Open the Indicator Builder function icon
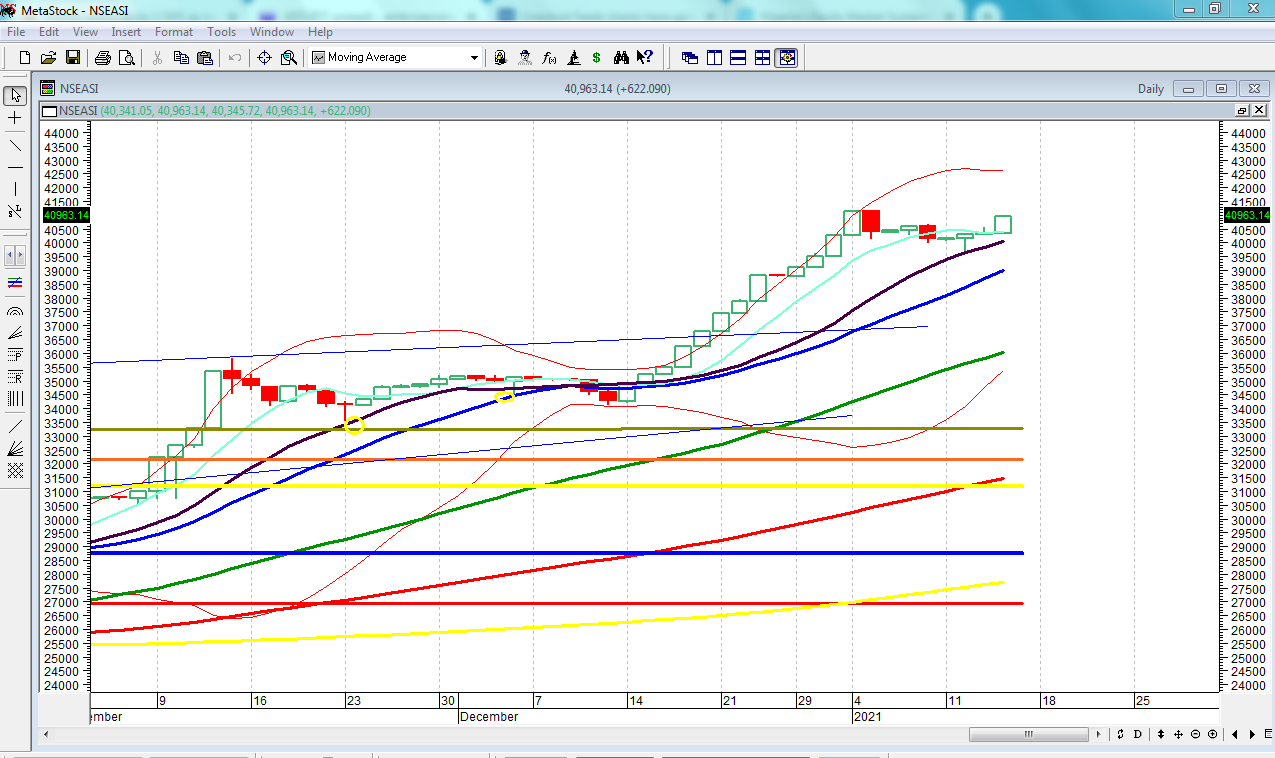Image resolution: width=1275 pixels, height=758 pixels. click(548, 57)
